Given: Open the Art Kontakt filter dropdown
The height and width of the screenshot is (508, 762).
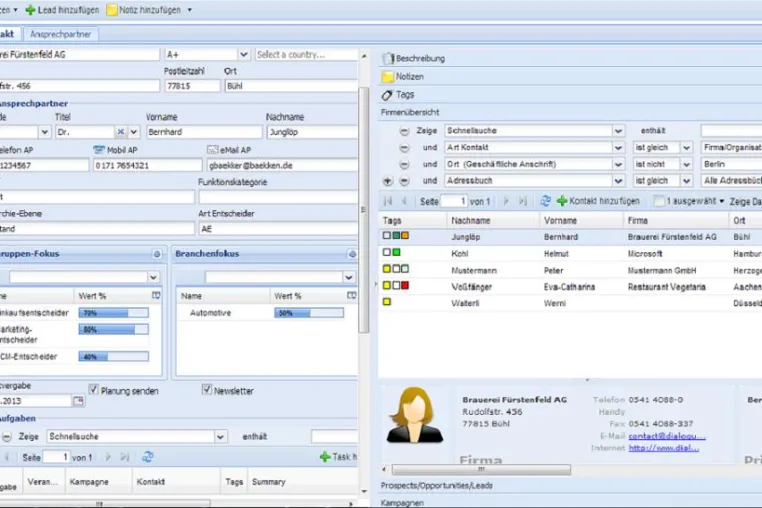Looking at the screenshot, I should coord(618,147).
